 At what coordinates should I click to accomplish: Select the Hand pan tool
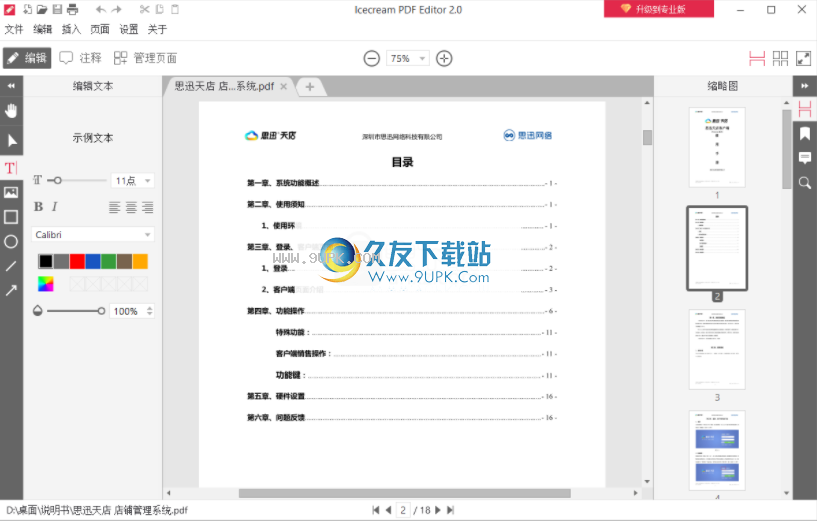pos(11,111)
